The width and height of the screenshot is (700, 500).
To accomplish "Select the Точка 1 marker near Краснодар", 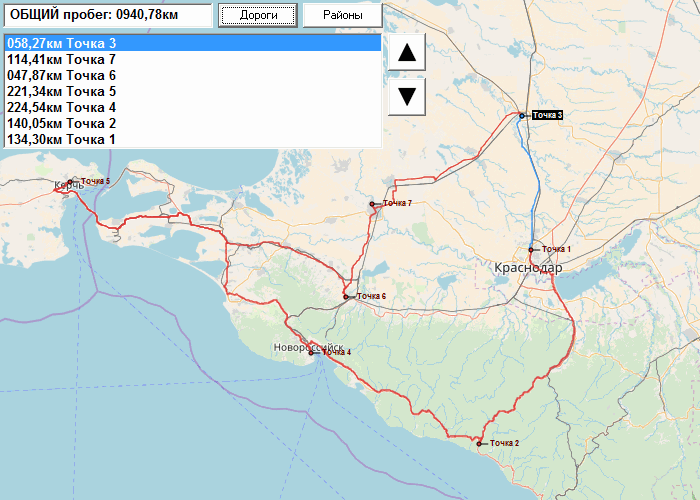I will (x=531, y=250).
